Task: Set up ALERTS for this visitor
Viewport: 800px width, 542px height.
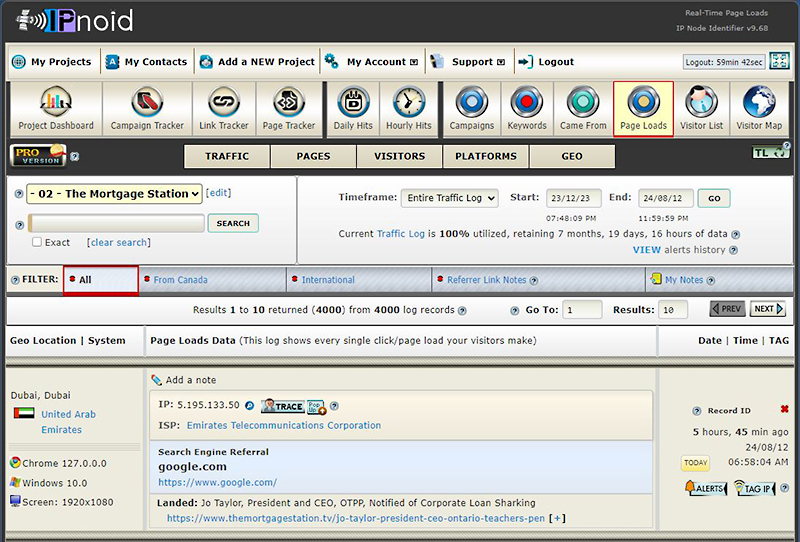Action: [706, 488]
